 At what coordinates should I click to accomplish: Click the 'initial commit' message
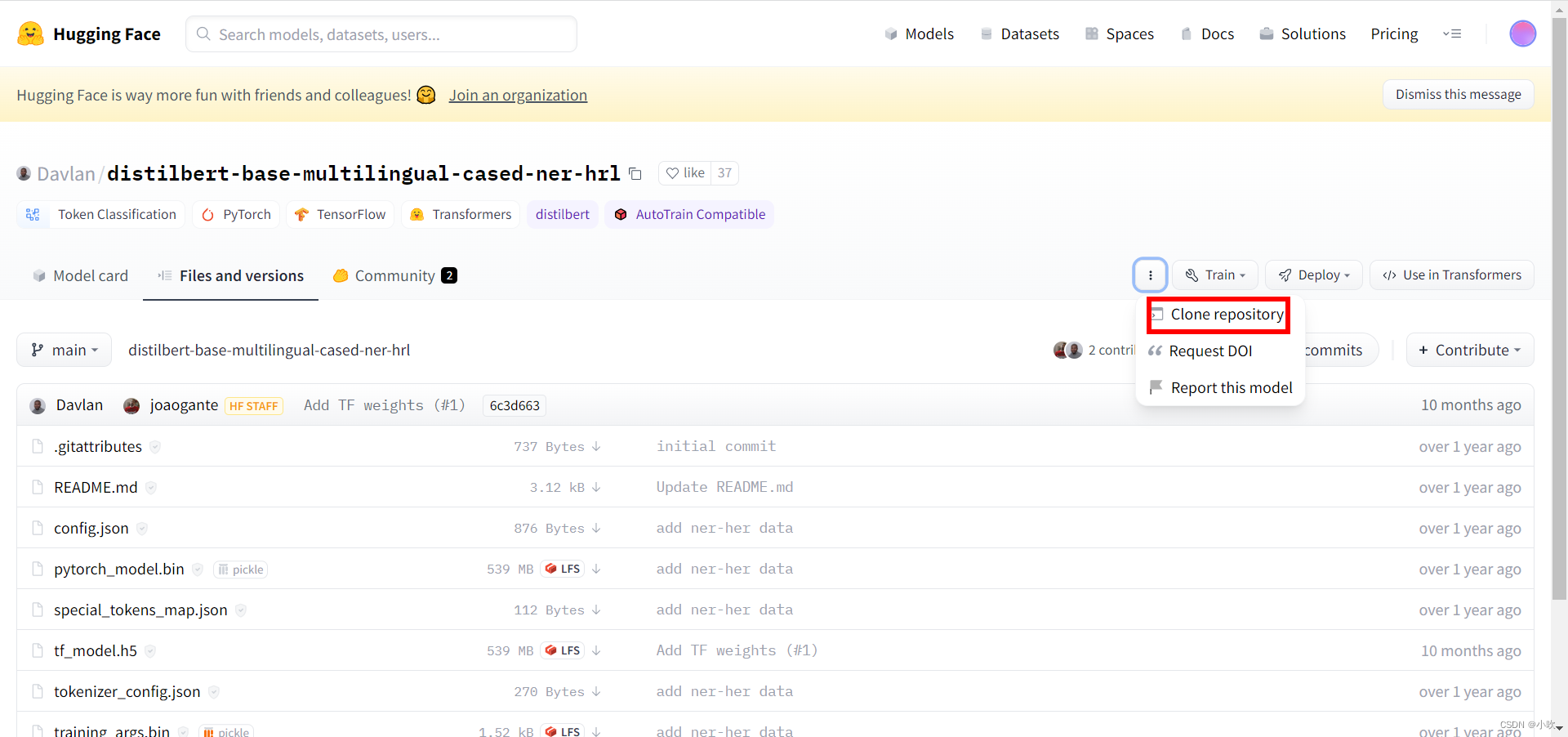pyautogui.click(x=716, y=446)
